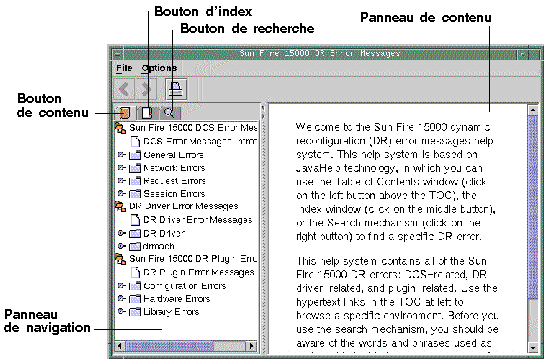Select the drmach tree label

pyautogui.click(x=159, y=246)
